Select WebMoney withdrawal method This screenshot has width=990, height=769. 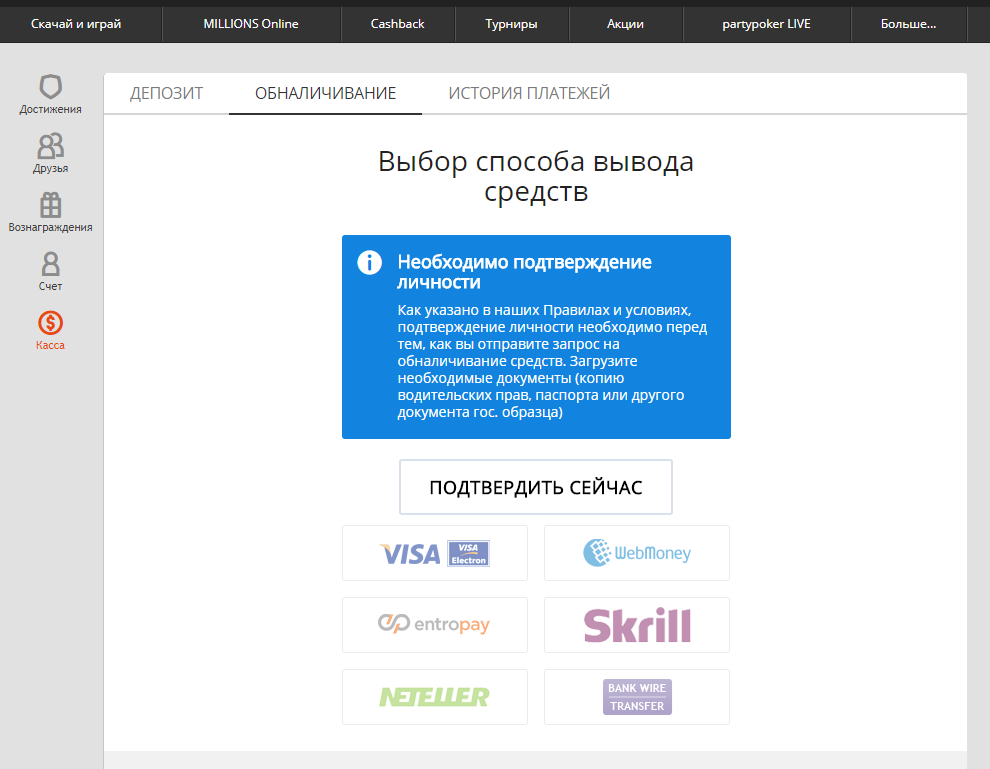coord(637,553)
